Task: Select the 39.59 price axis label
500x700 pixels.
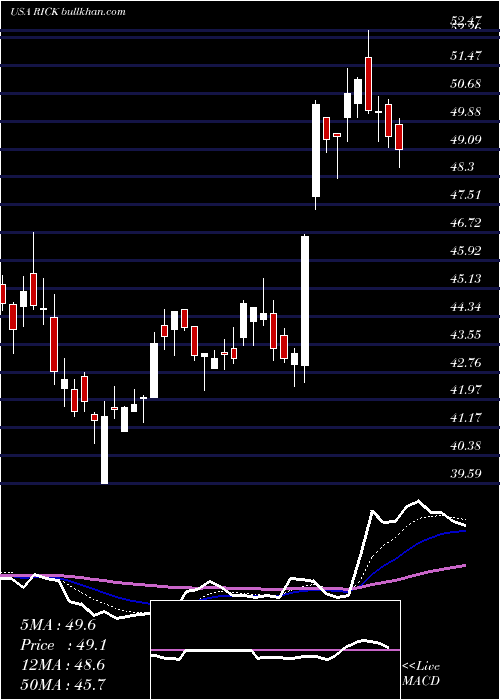Action: point(467,473)
